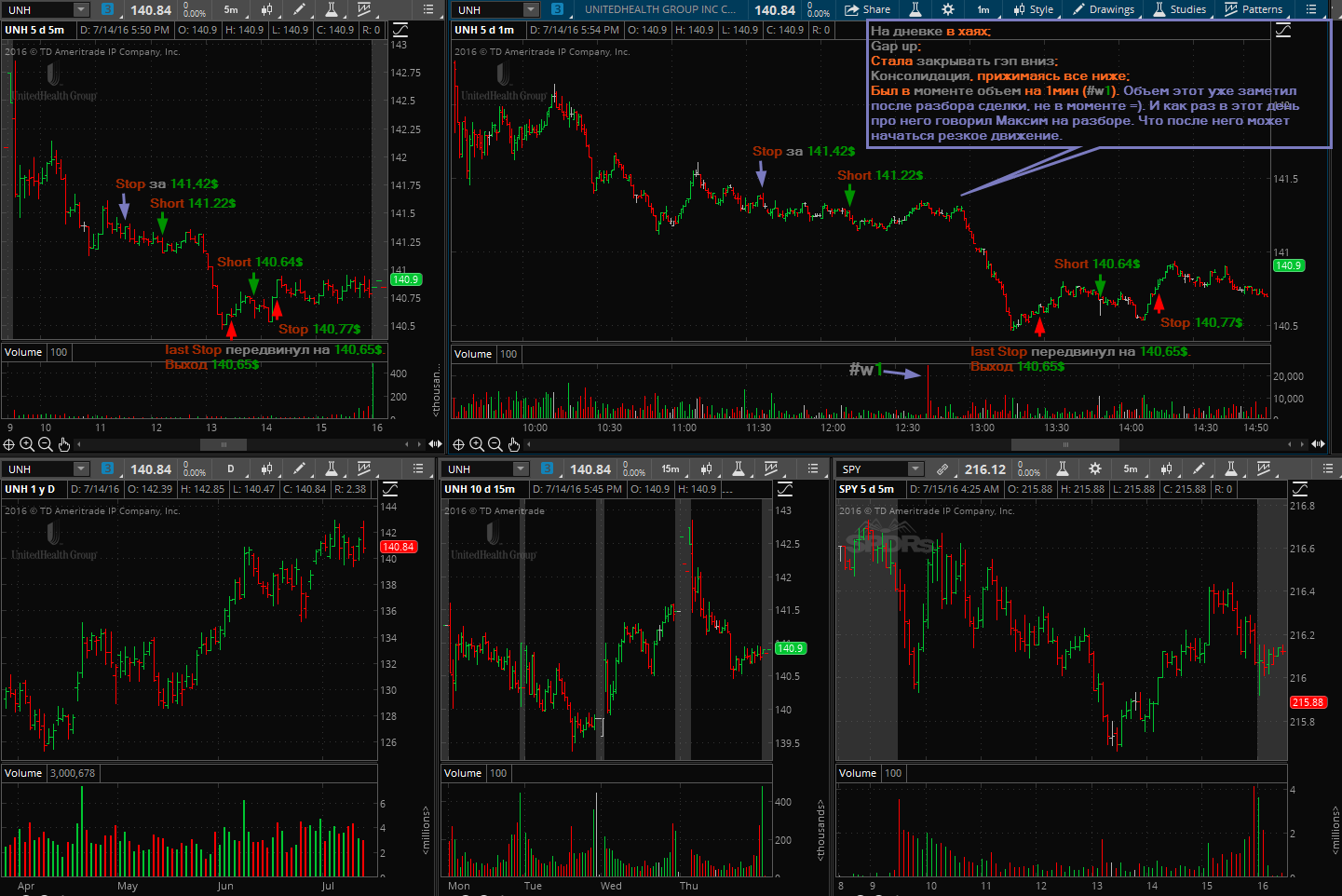Open list menu of SPY 5 d 5m panel
This screenshot has width=1342, height=896.
[1329, 468]
